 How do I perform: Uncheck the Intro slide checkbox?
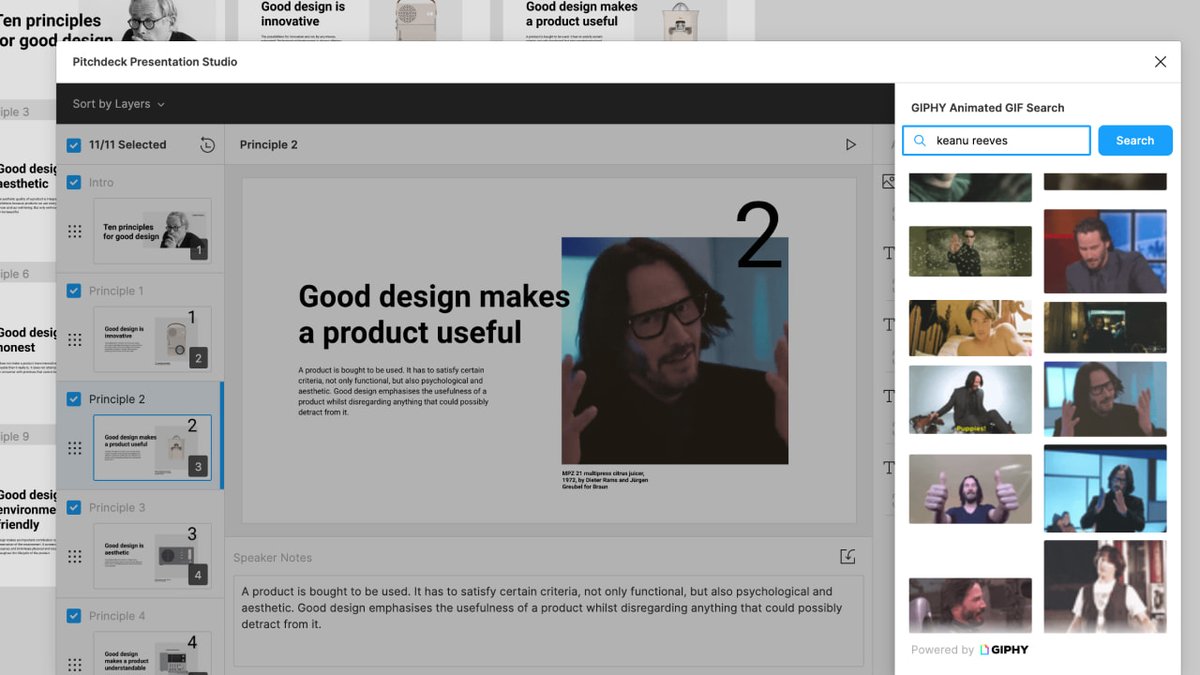[74, 183]
